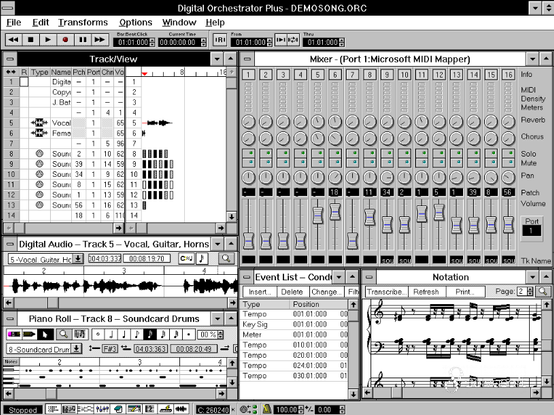This screenshot has width=554, height=415.
Task: Click the Current Time spinner arrows
Action: tap(204, 42)
